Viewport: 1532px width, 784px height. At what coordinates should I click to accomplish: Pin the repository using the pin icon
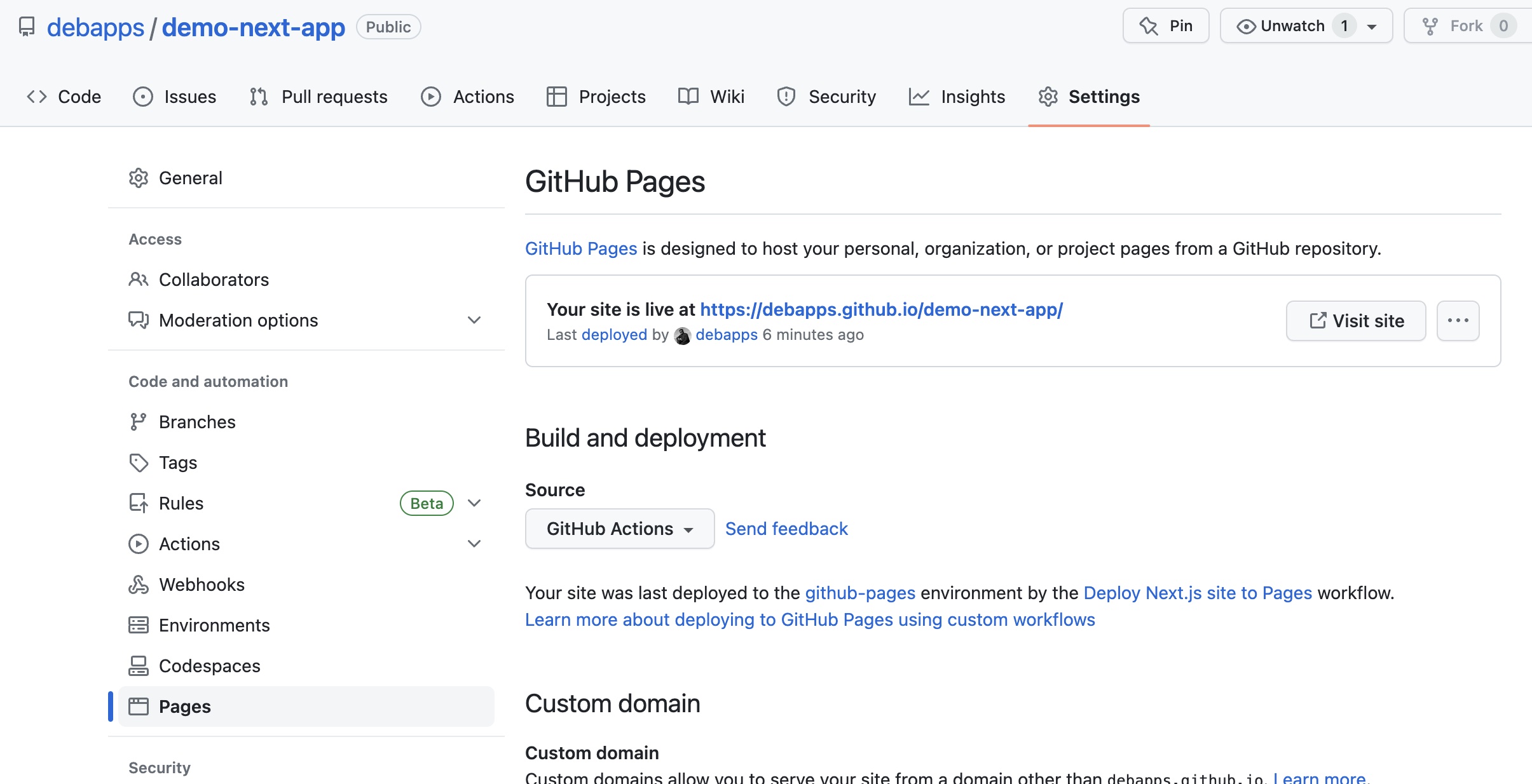click(x=1148, y=25)
